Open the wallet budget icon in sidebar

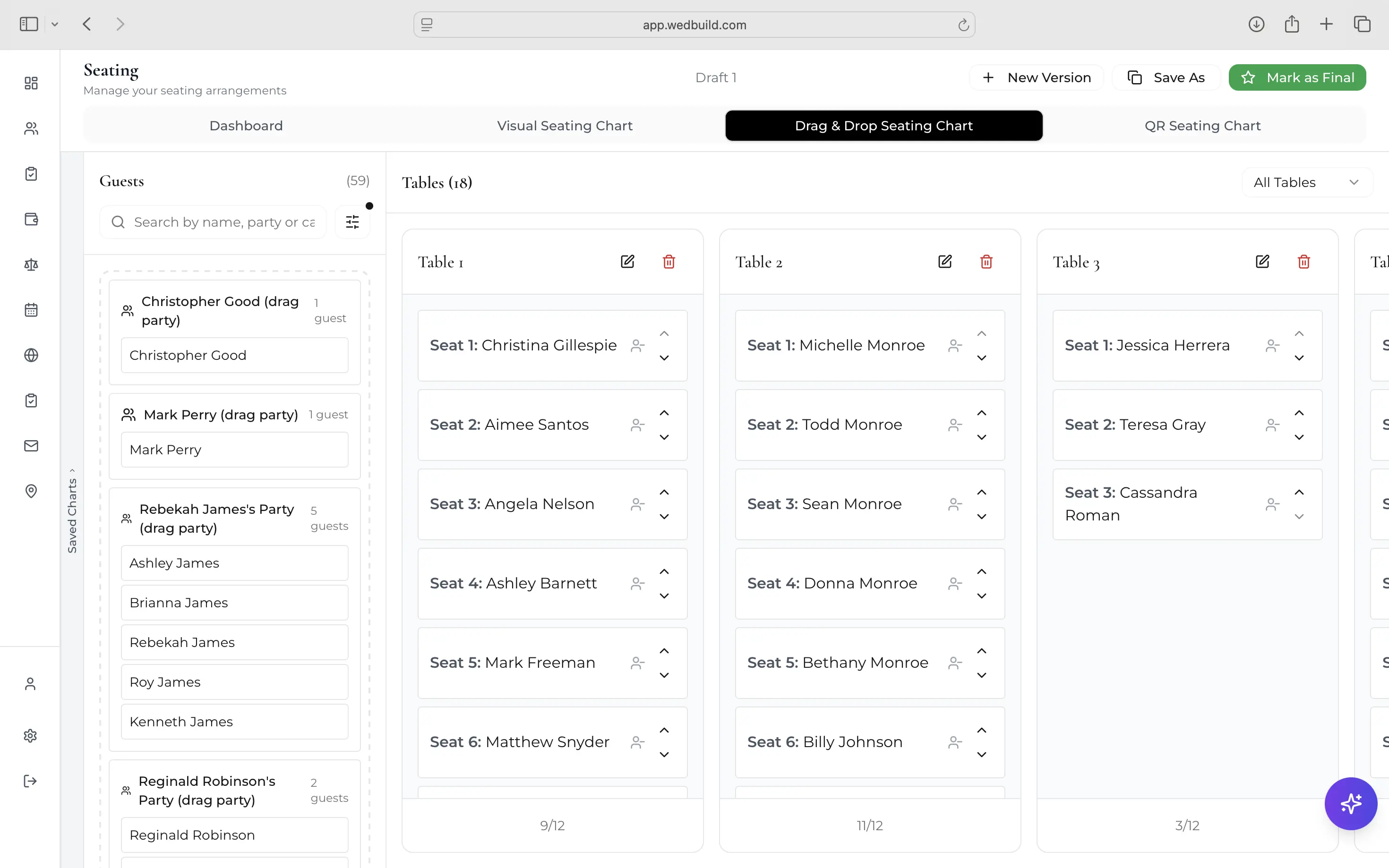point(31,219)
